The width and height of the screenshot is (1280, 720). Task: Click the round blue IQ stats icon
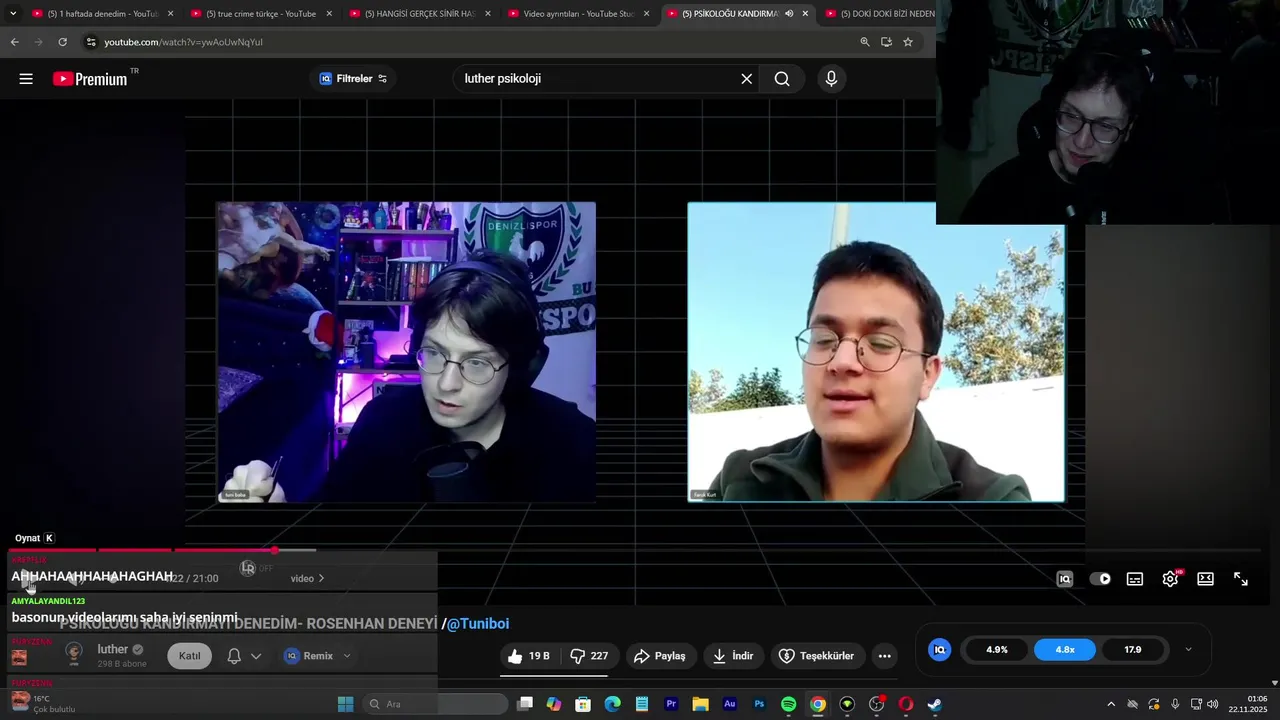tap(940, 650)
